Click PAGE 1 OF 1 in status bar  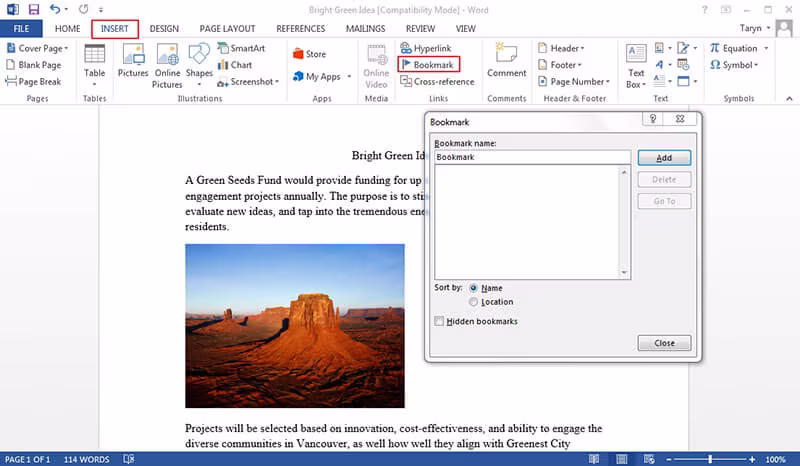coord(28,459)
